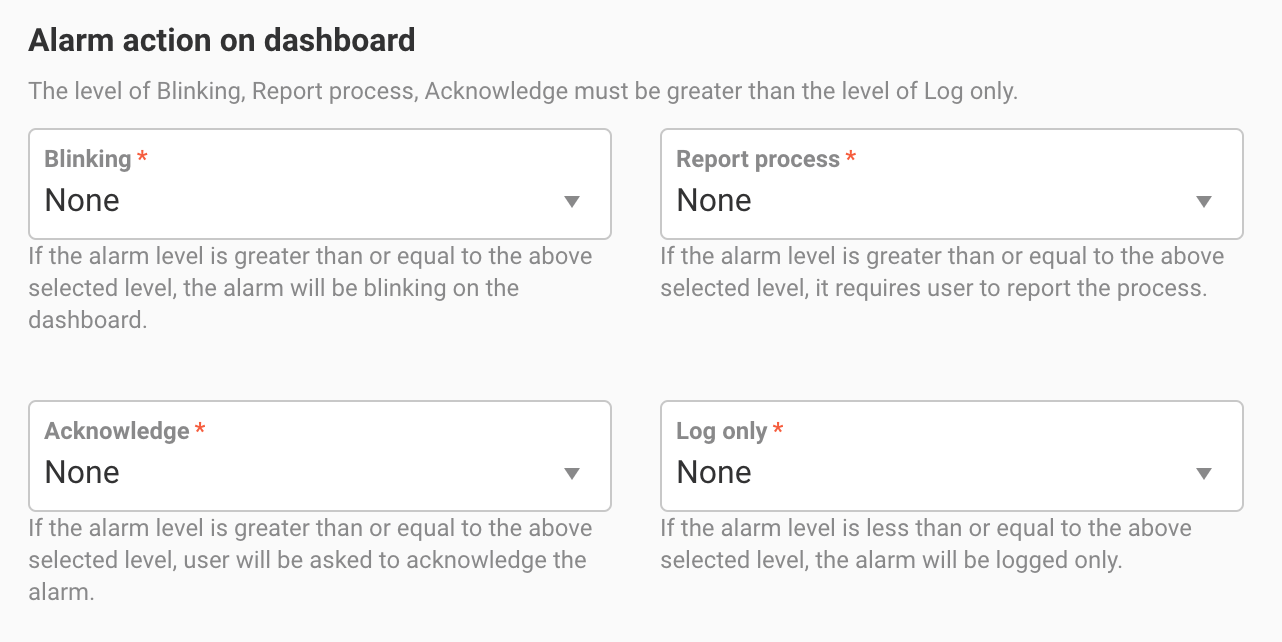The height and width of the screenshot is (642, 1282).
Task: Click the Acknowledge helper text below field
Action: coord(310,560)
